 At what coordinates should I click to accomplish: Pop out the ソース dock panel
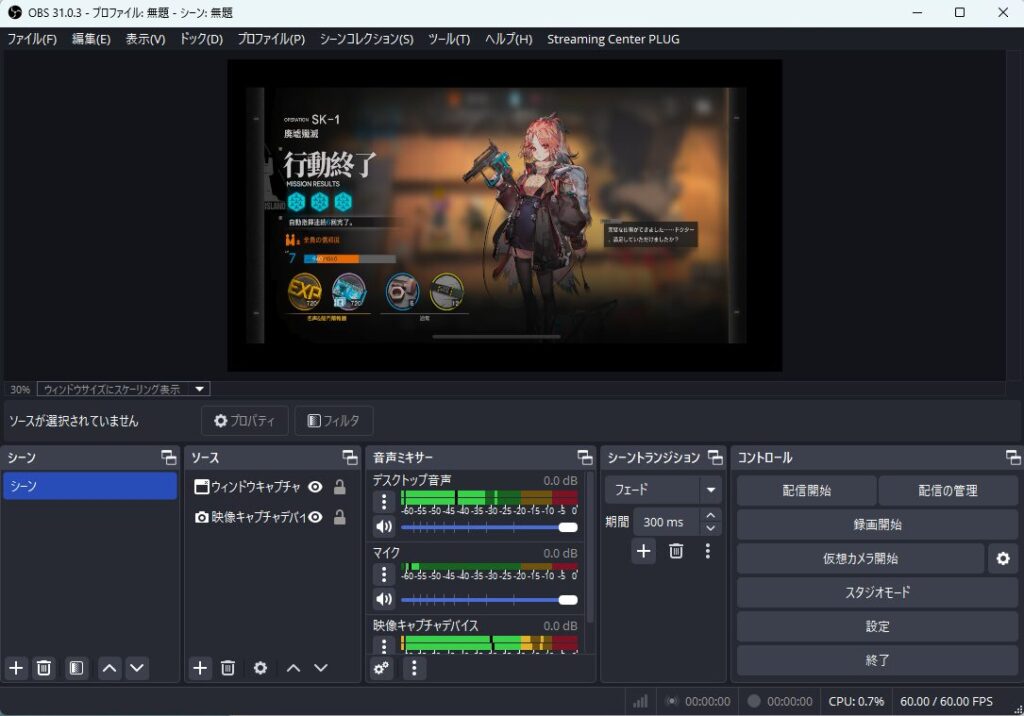pyautogui.click(x=350, y=457)
